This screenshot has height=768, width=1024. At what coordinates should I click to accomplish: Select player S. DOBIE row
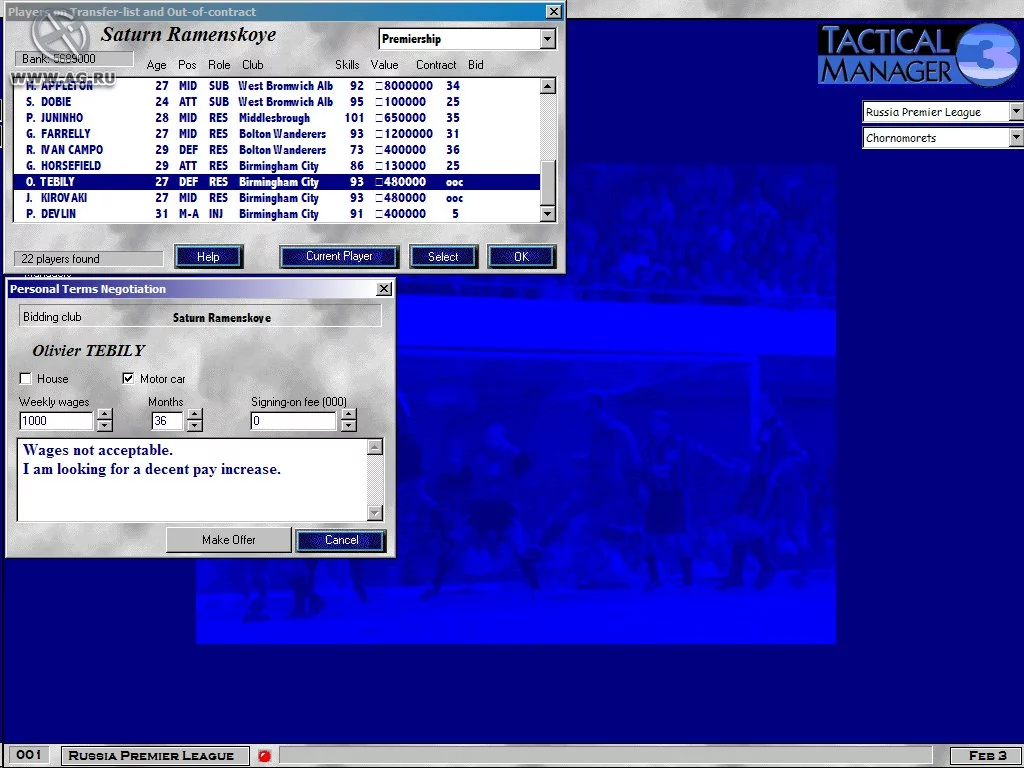tap(276, 102)
